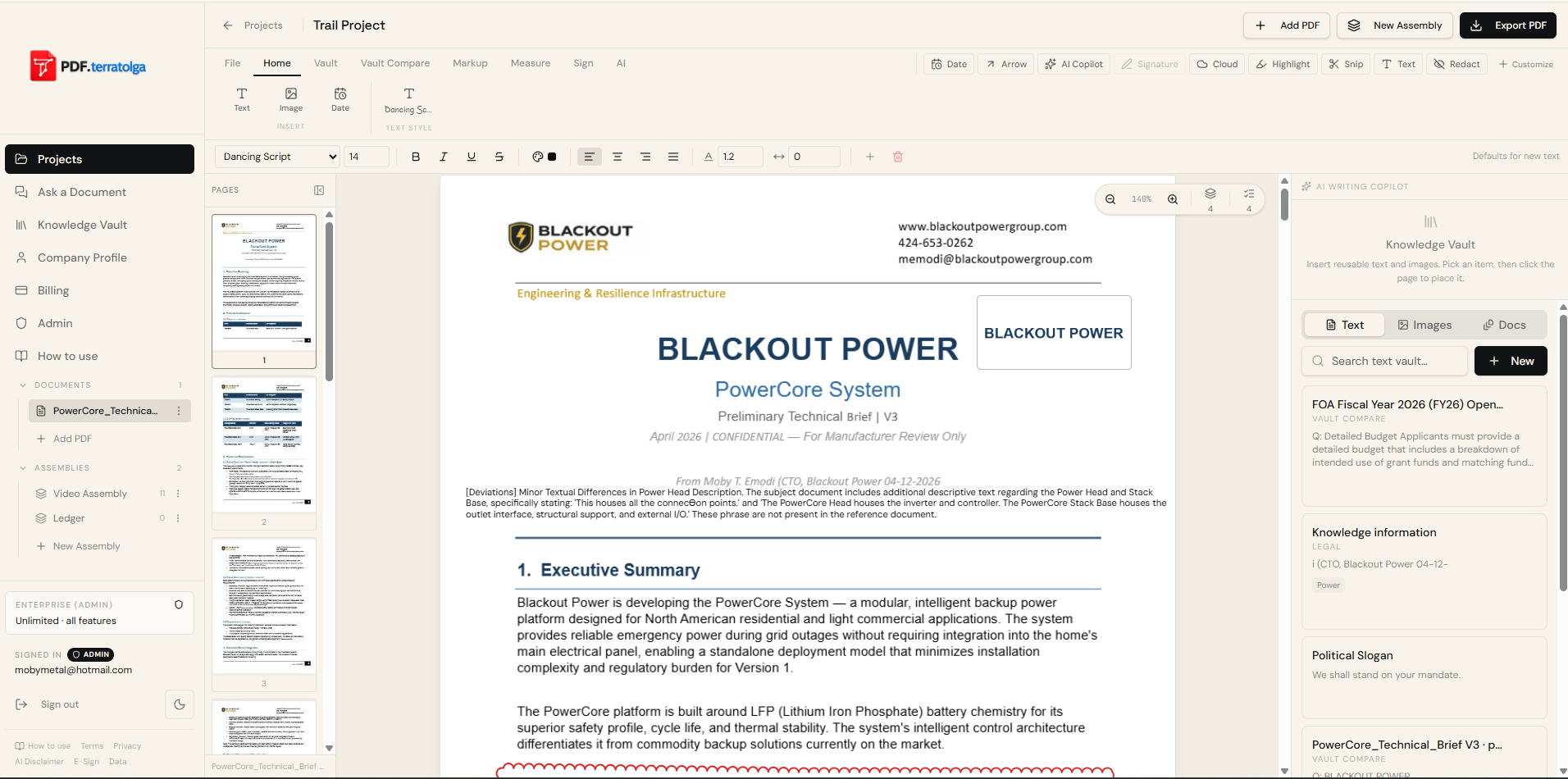This screenshot has width=1568, height=779.
Task: Select the Redact tool
Action: click(x=1456, y=64)
